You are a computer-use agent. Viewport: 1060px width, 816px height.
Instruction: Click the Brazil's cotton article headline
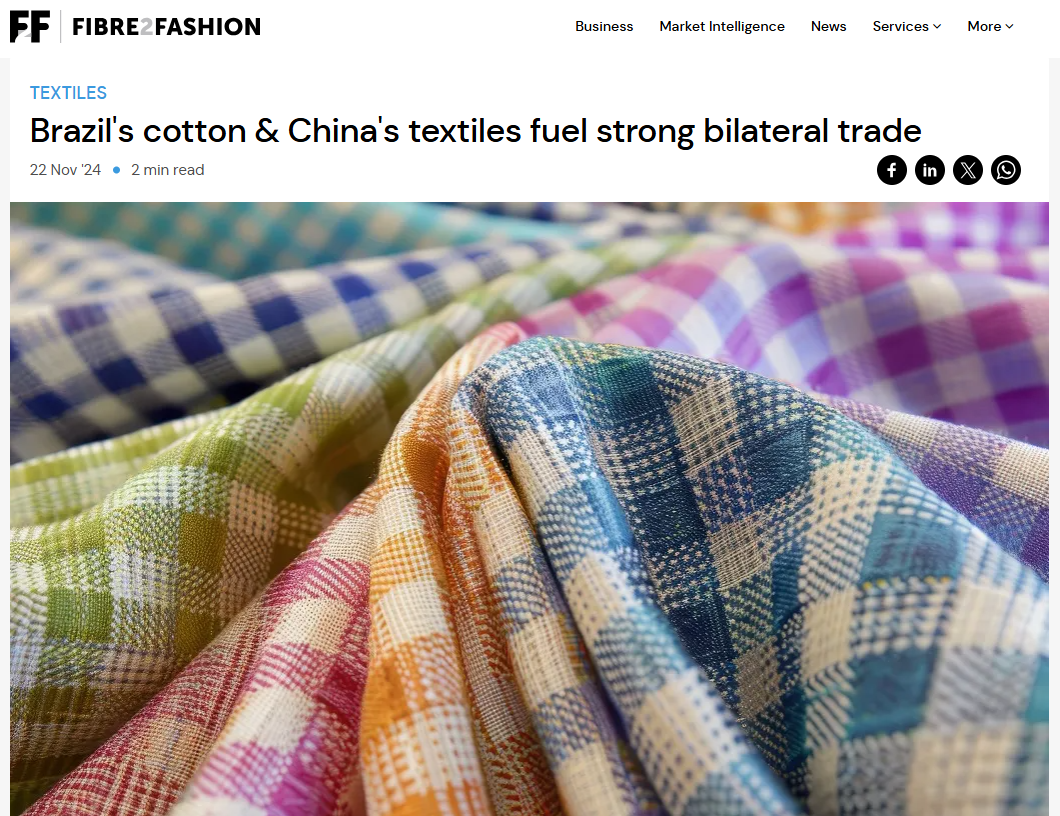tap(475, 130)
